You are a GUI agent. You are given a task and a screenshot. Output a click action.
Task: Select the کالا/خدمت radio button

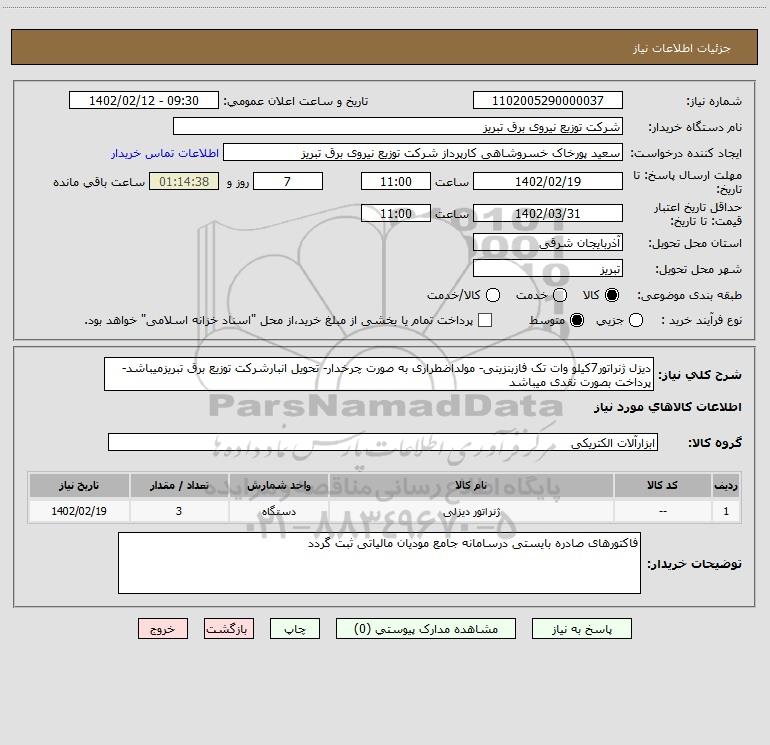pyautogui.click(x=493, y=295)
